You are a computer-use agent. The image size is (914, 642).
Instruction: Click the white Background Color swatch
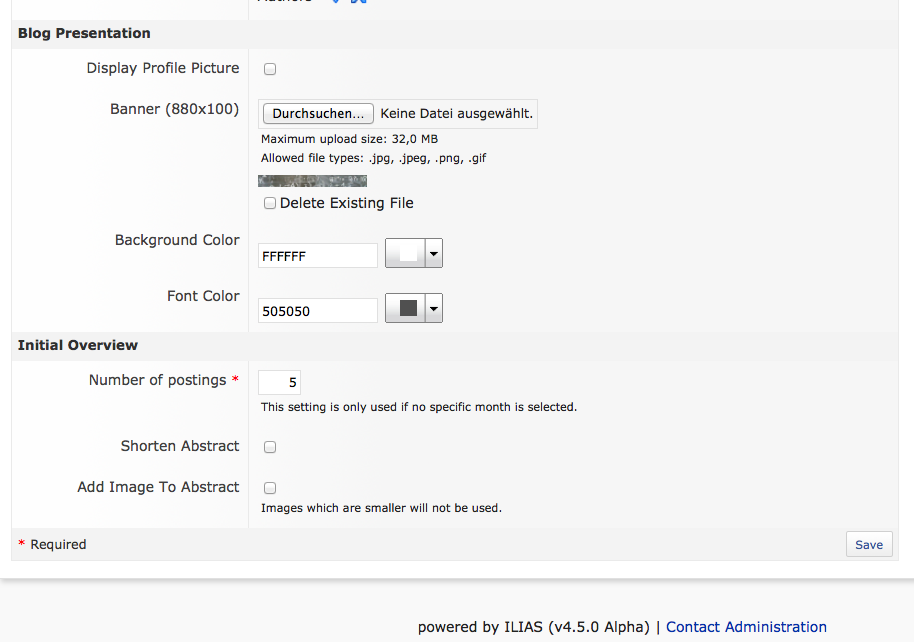tap(406, 254)
